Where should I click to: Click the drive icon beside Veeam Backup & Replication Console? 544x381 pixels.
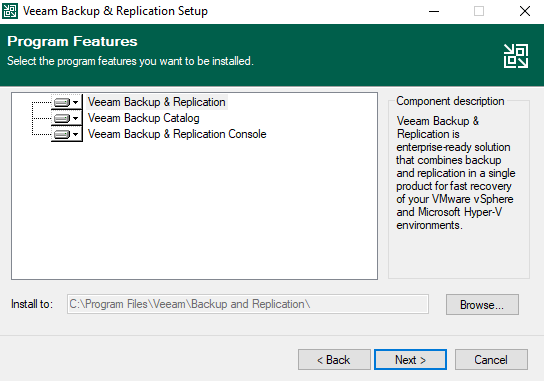pos(62,134)
